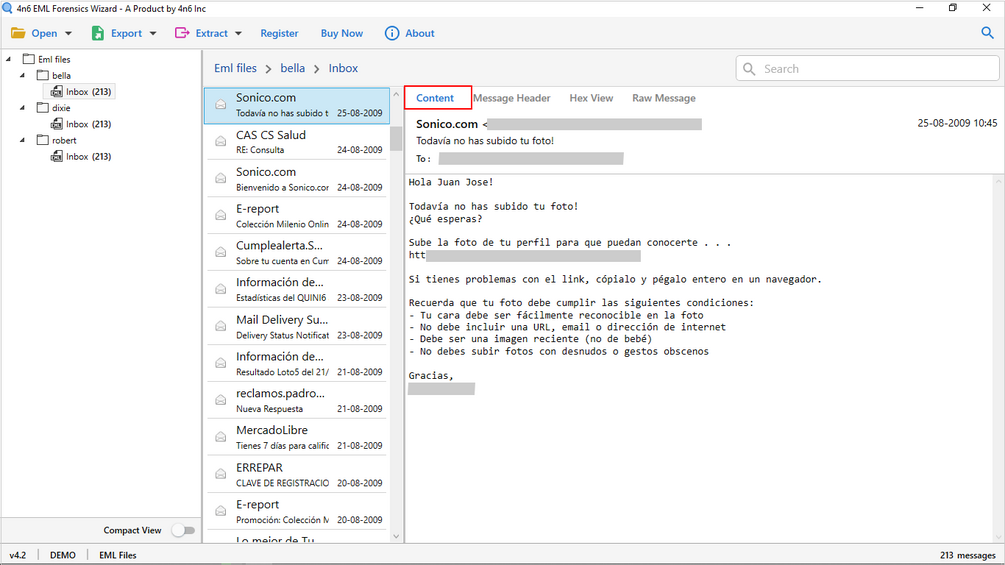This screenshot has height=565, width=1005.
Task: Select Información de... 'Estadísticas del QUINI6' email
Action: tap(297, 290)
